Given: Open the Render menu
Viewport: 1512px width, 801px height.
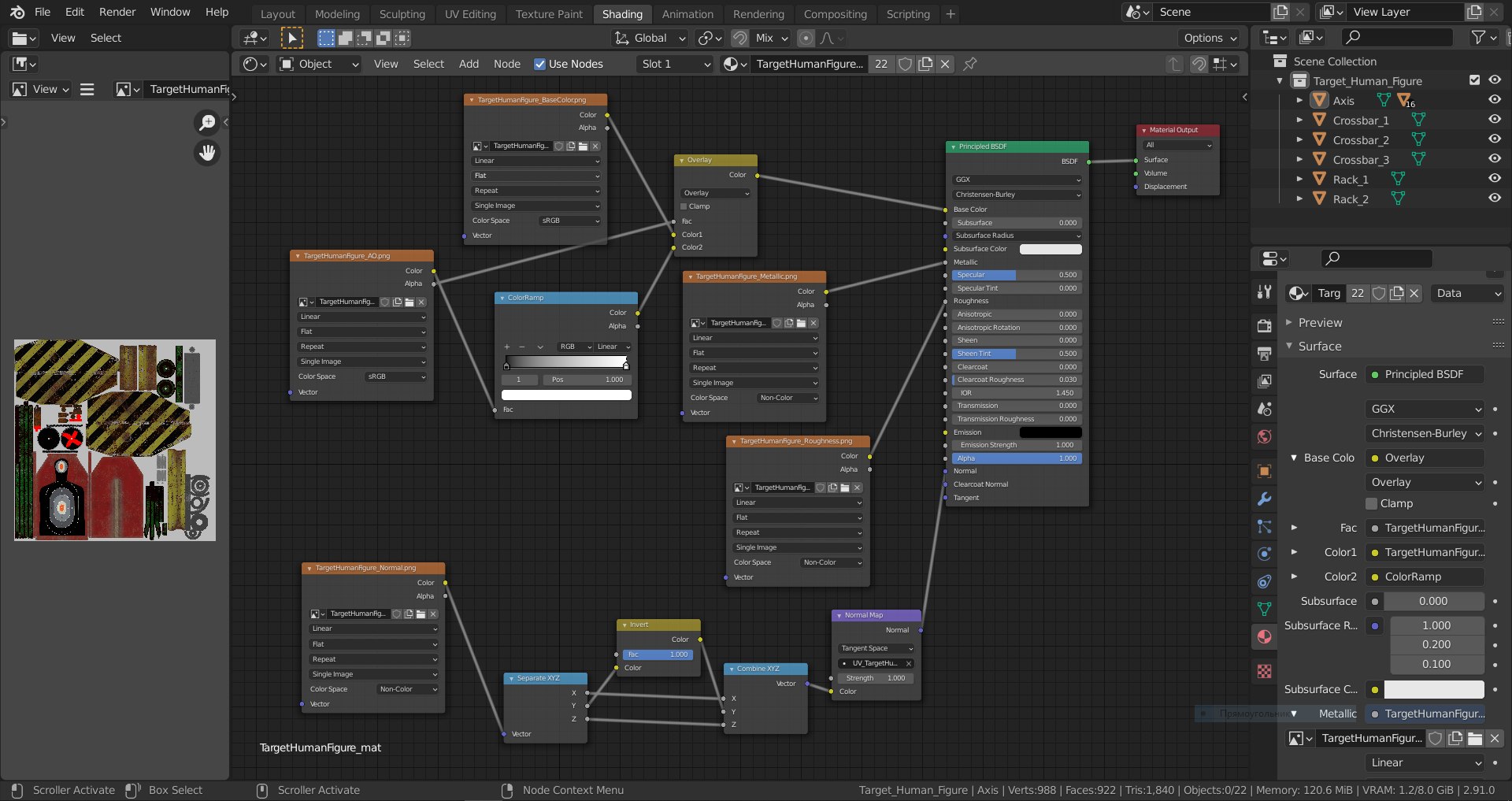Looking at the screenshot, I should point(117,12).
